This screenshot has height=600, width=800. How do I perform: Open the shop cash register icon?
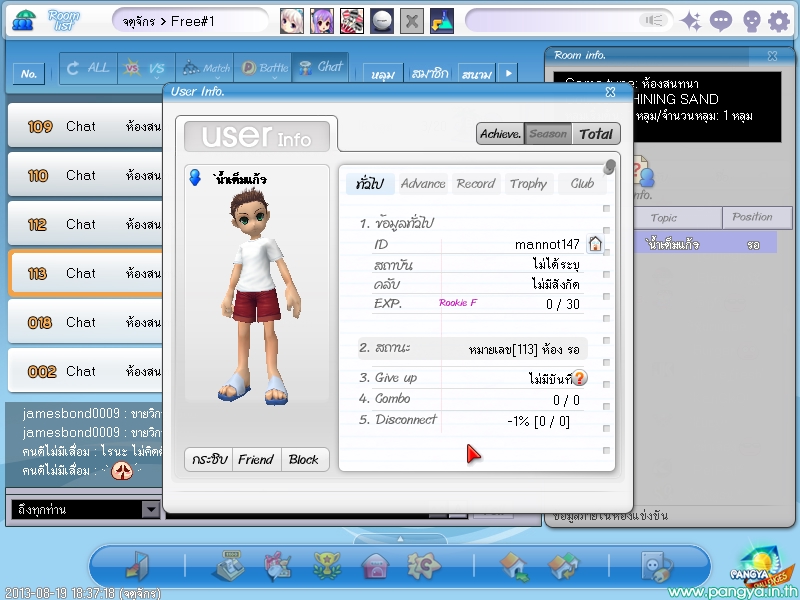click(228, 566)
